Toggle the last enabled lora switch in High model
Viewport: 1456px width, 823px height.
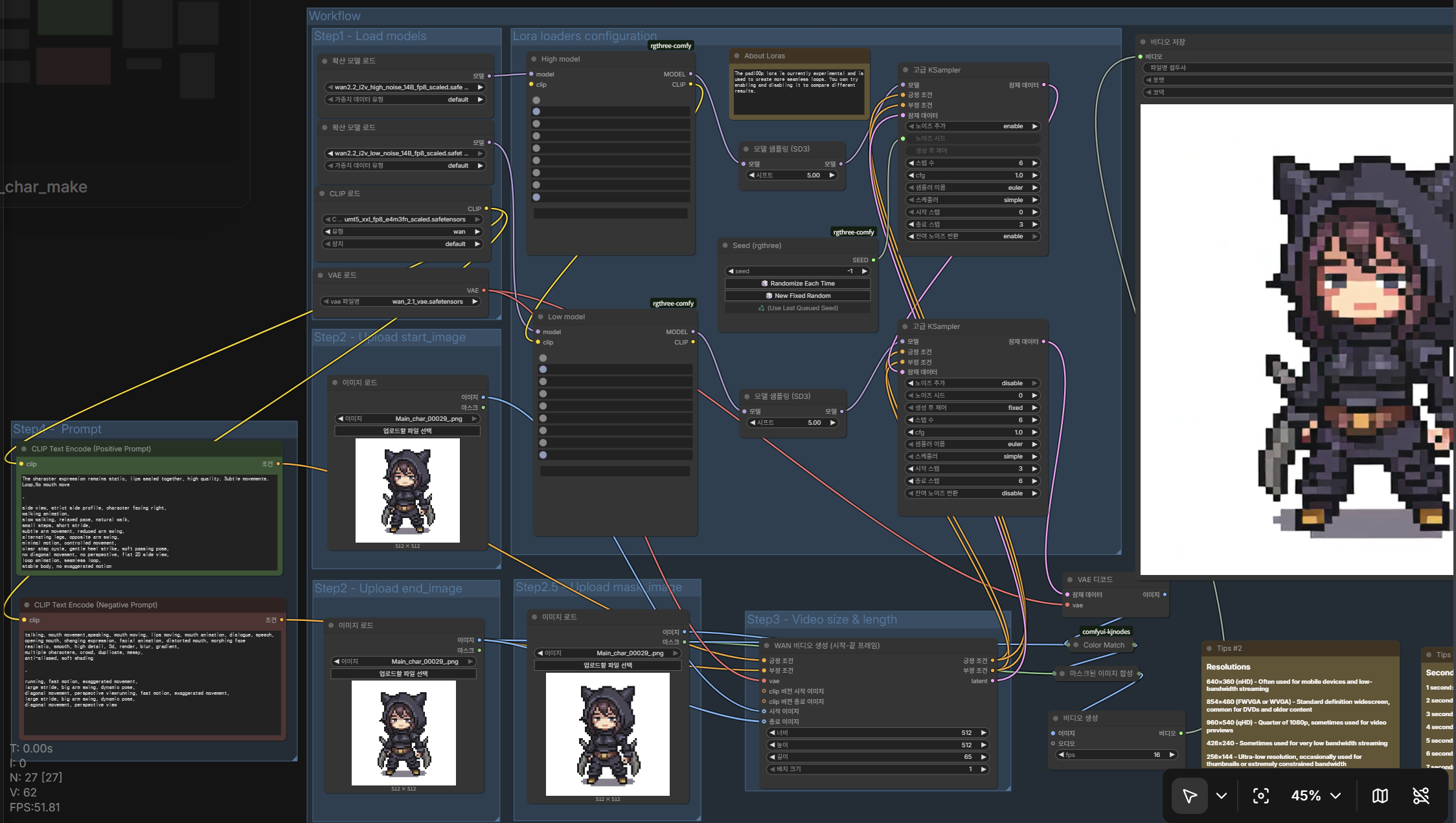[536, 197]
